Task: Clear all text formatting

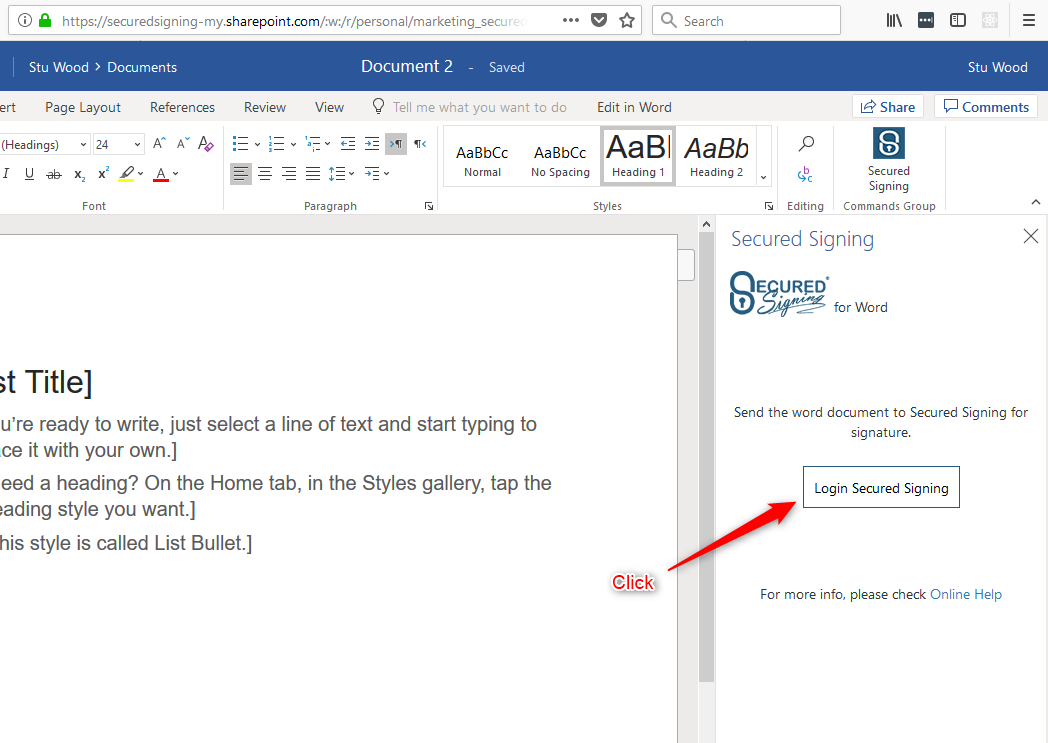Action: click(x=206, y=144)
